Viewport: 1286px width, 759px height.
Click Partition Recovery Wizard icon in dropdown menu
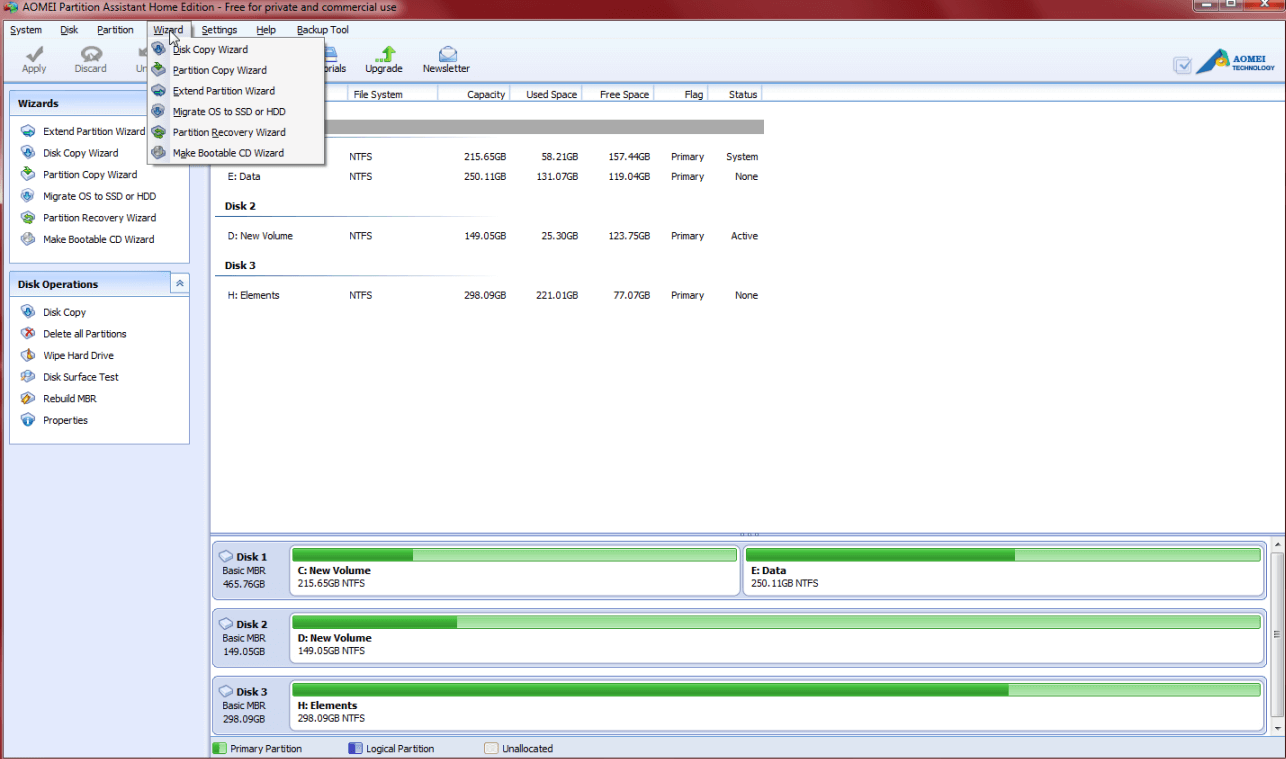coord(159,132)
